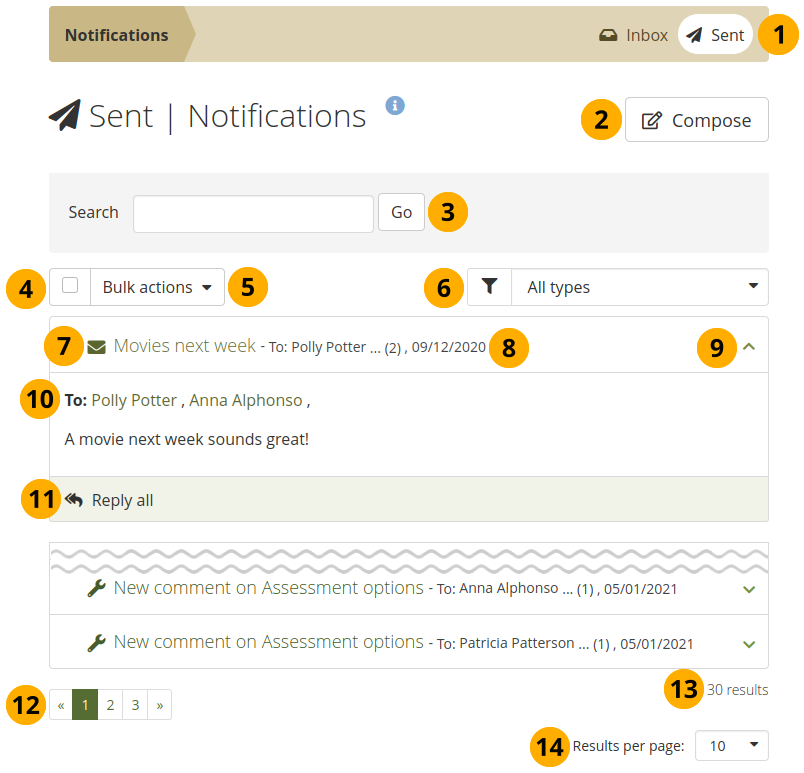The image size is (804, 773).
Task: Tick the select-all checkbox next to Bulk actions
Action: coord(70,286)
